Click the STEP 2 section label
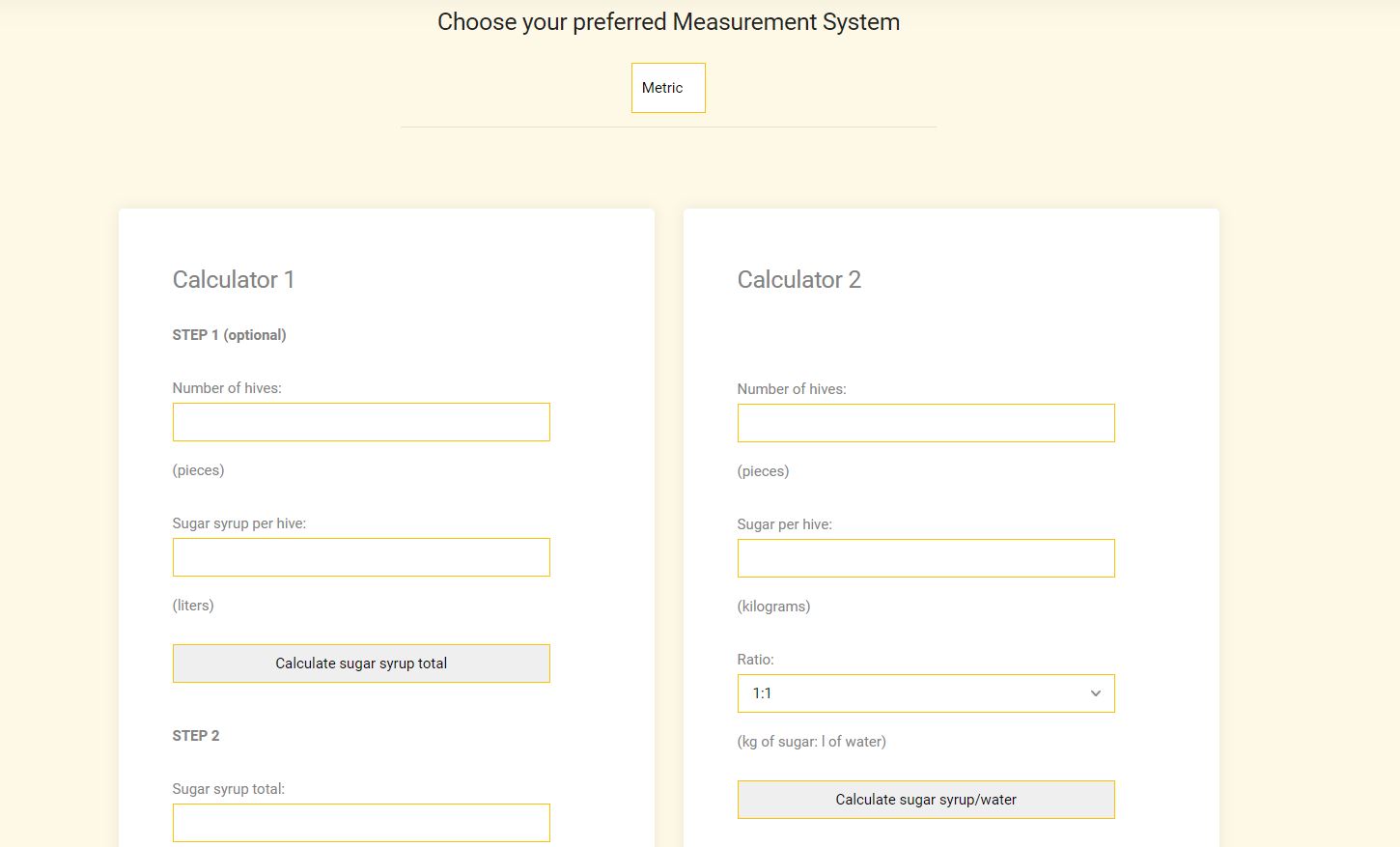The width and height of the screenshot is (1400, 847). tap(196, 735)
